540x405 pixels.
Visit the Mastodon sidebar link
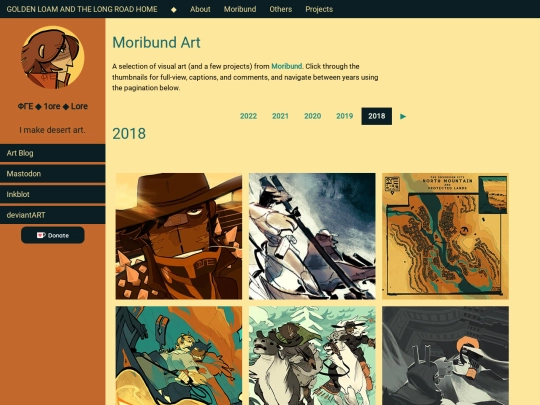(53, 174)
